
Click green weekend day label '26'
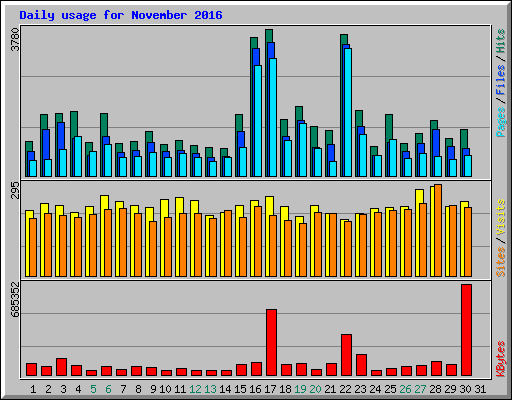405,389
